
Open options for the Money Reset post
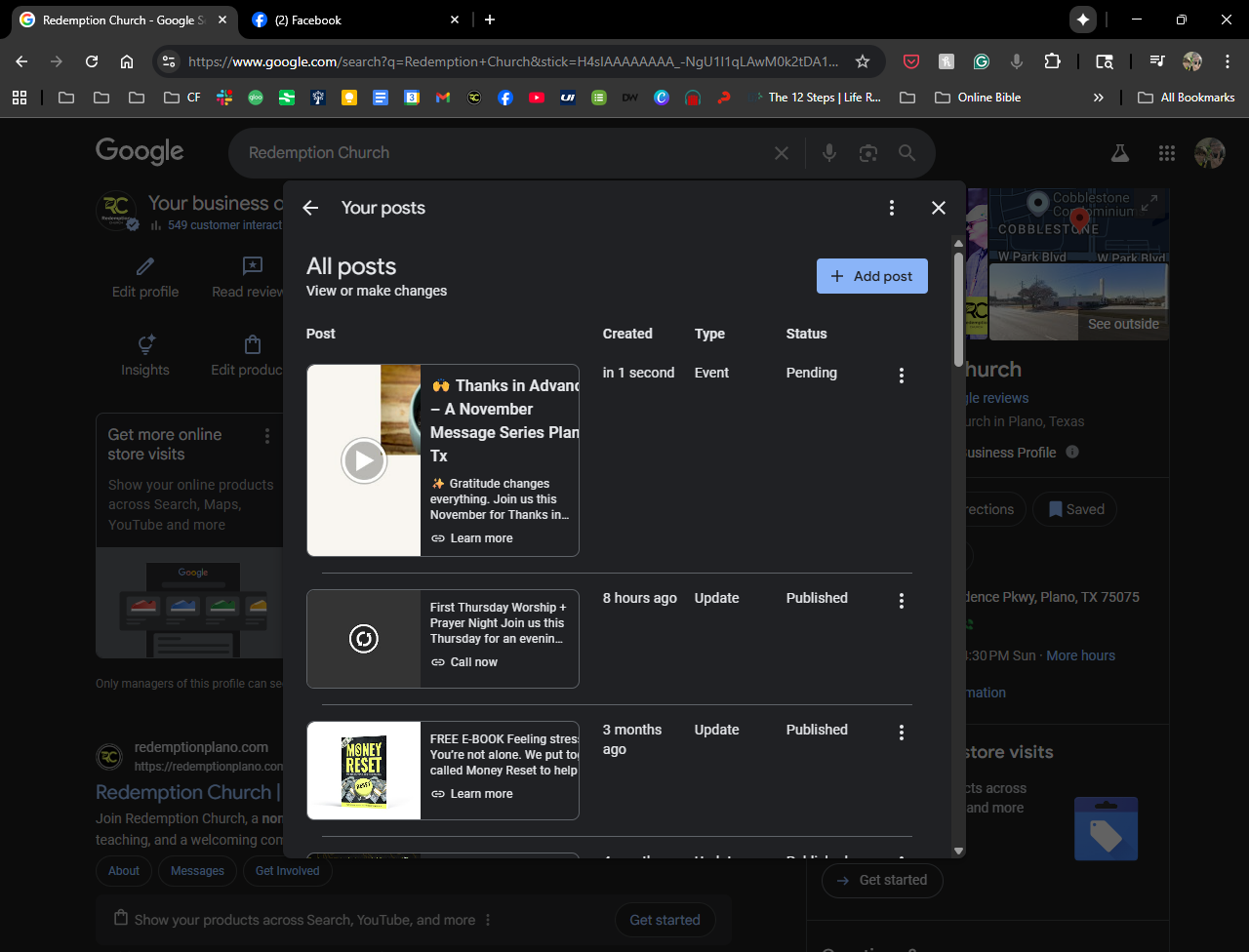click(x=901, y=733)
